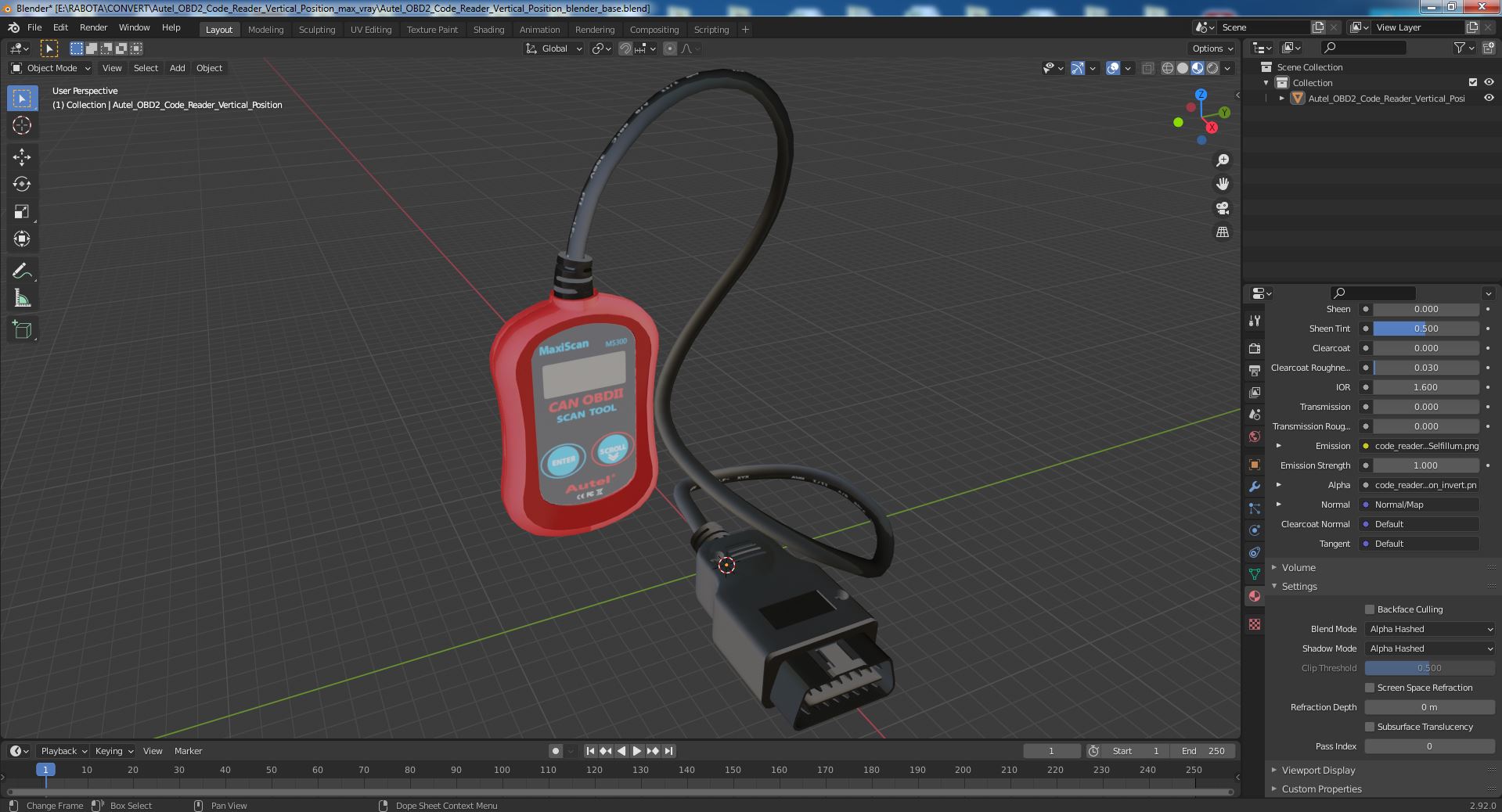
Task: Enable Backface Culling checkbox
Action: click(1370, 609)
